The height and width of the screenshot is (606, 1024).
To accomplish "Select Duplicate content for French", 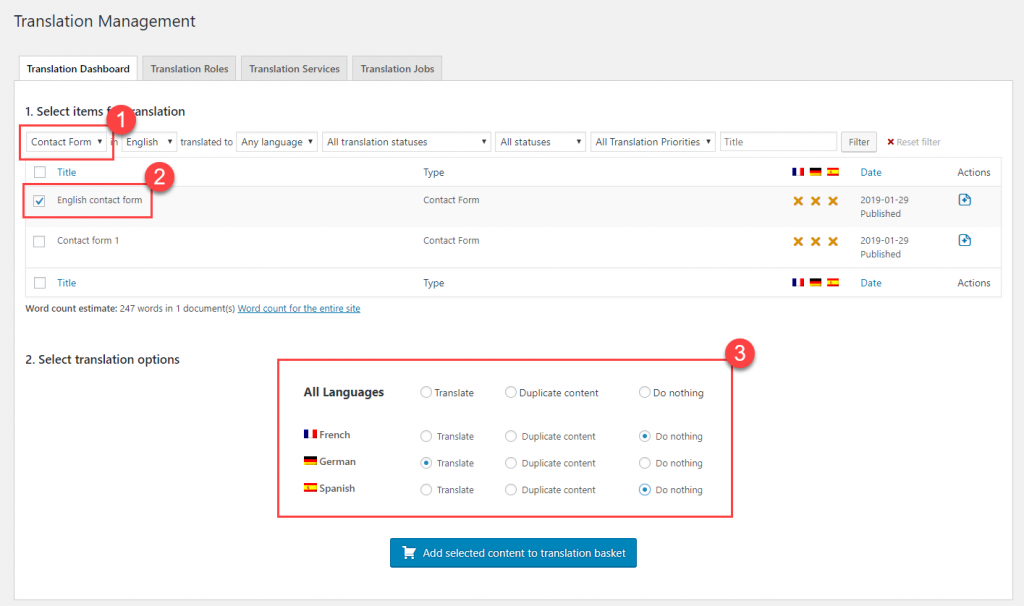I will tap(511, 436).
